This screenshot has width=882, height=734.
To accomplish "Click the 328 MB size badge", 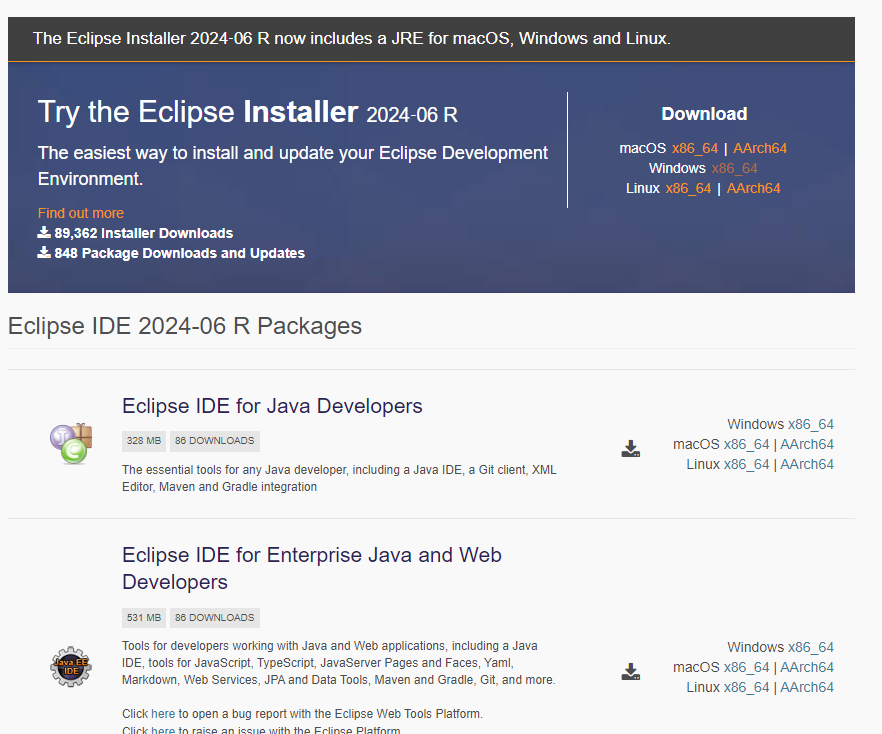I will (144, 441).
